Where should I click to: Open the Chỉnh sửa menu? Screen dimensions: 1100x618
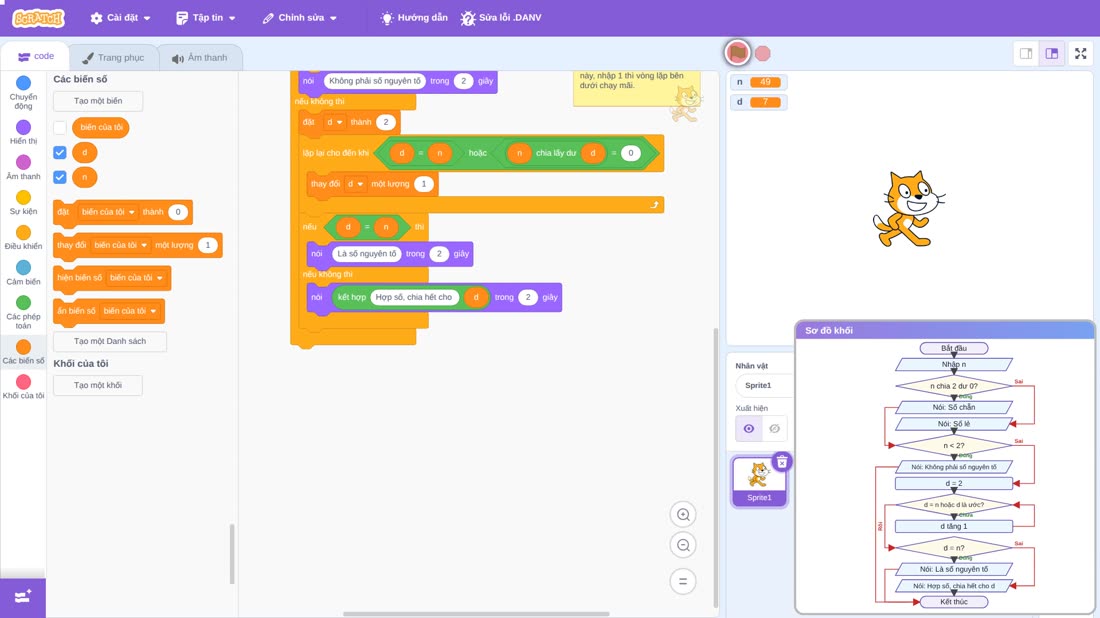tap(300, 18)
